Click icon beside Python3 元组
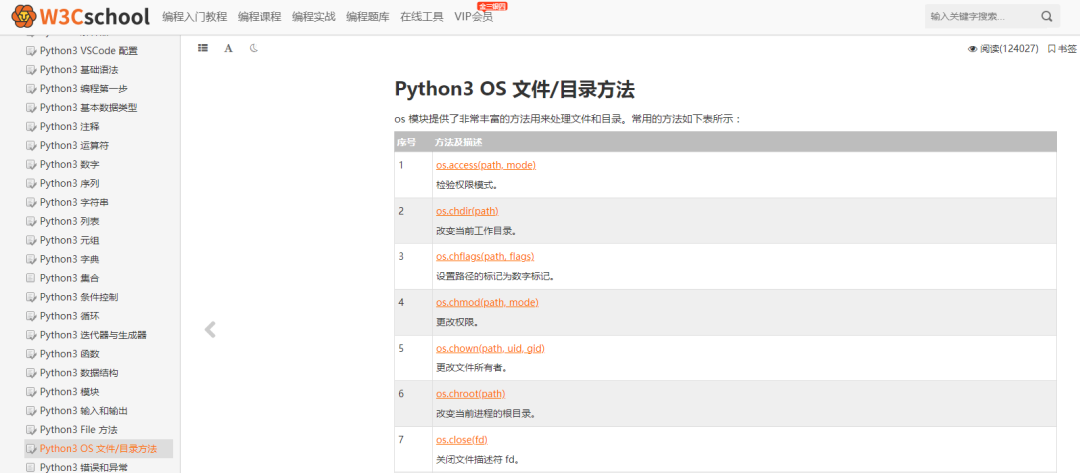 point(30,240)
